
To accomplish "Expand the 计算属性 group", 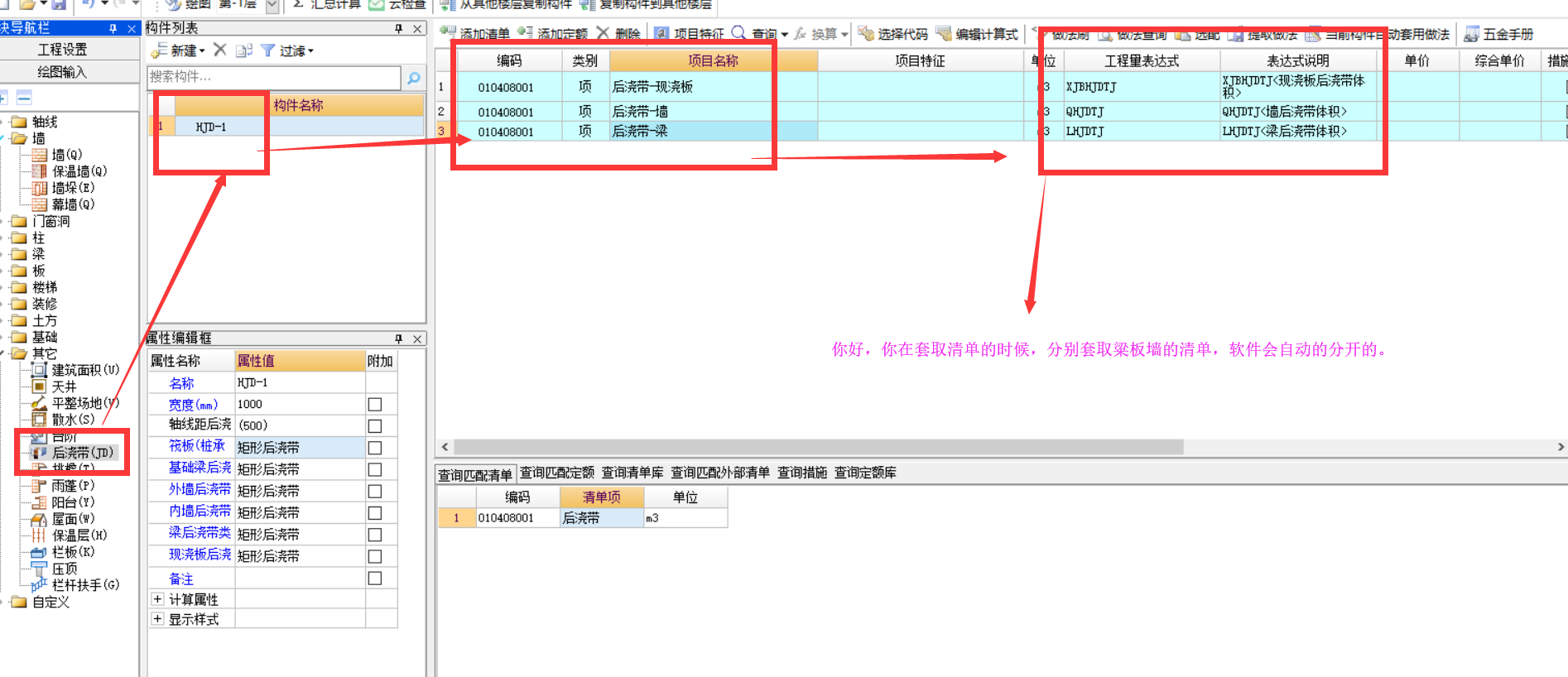I will coord(157,598).
